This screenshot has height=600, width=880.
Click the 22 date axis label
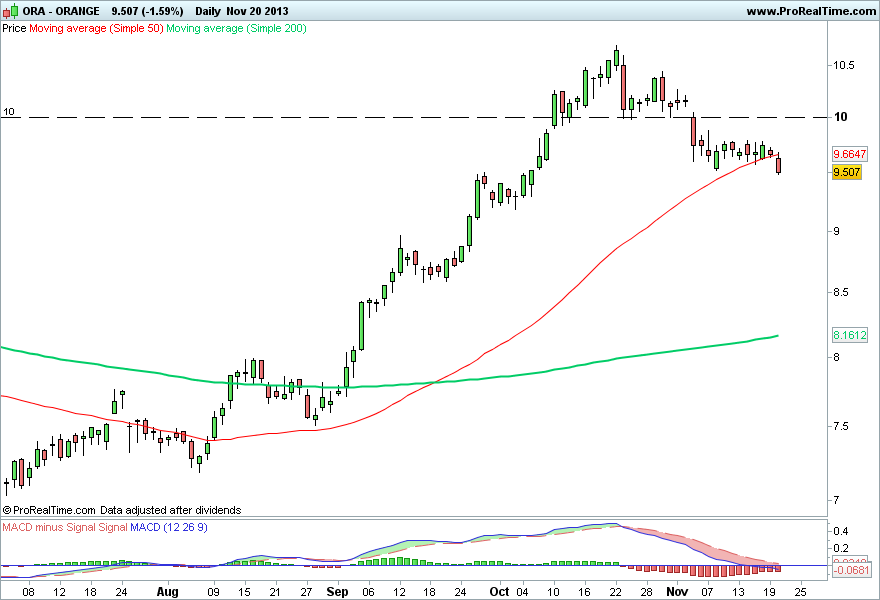click(x=616, y=592)
